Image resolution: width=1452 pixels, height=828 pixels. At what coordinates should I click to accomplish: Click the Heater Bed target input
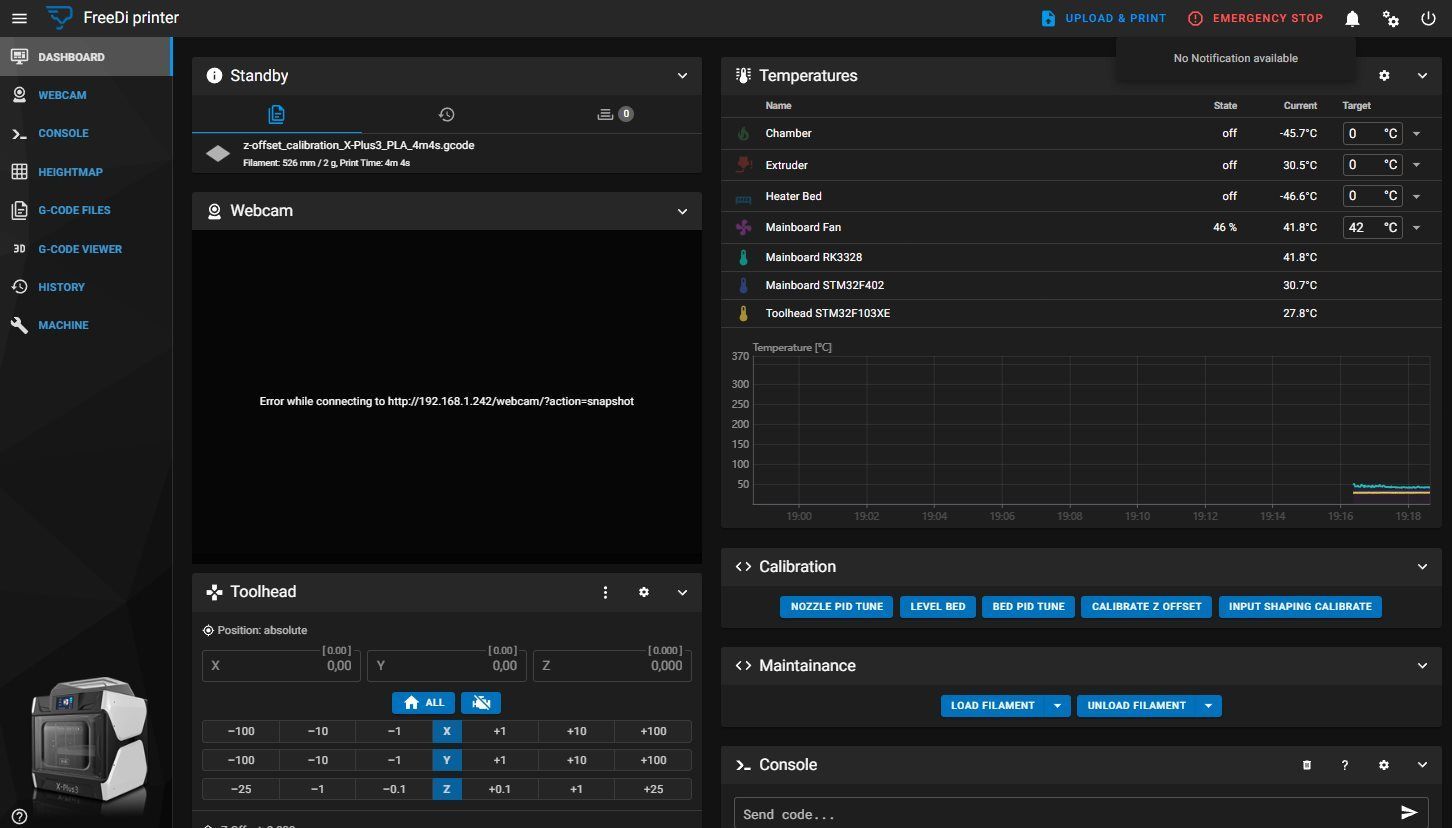point(1372,196)
